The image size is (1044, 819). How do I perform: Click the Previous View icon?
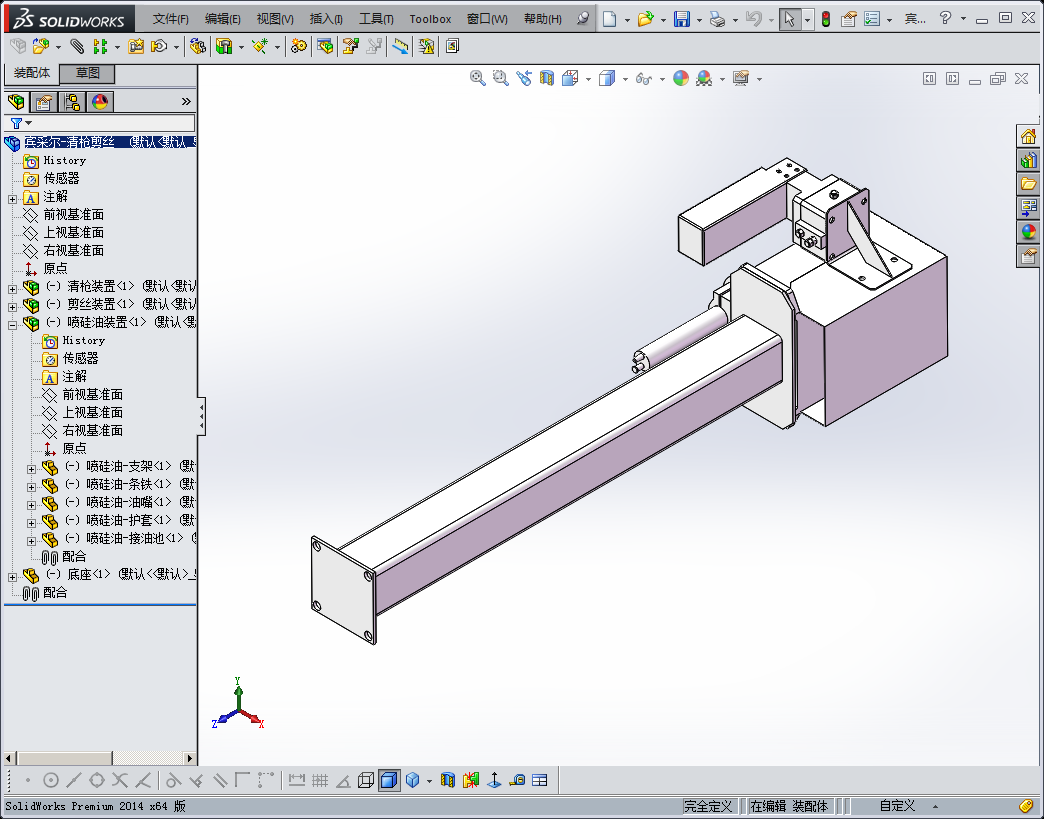524,79
